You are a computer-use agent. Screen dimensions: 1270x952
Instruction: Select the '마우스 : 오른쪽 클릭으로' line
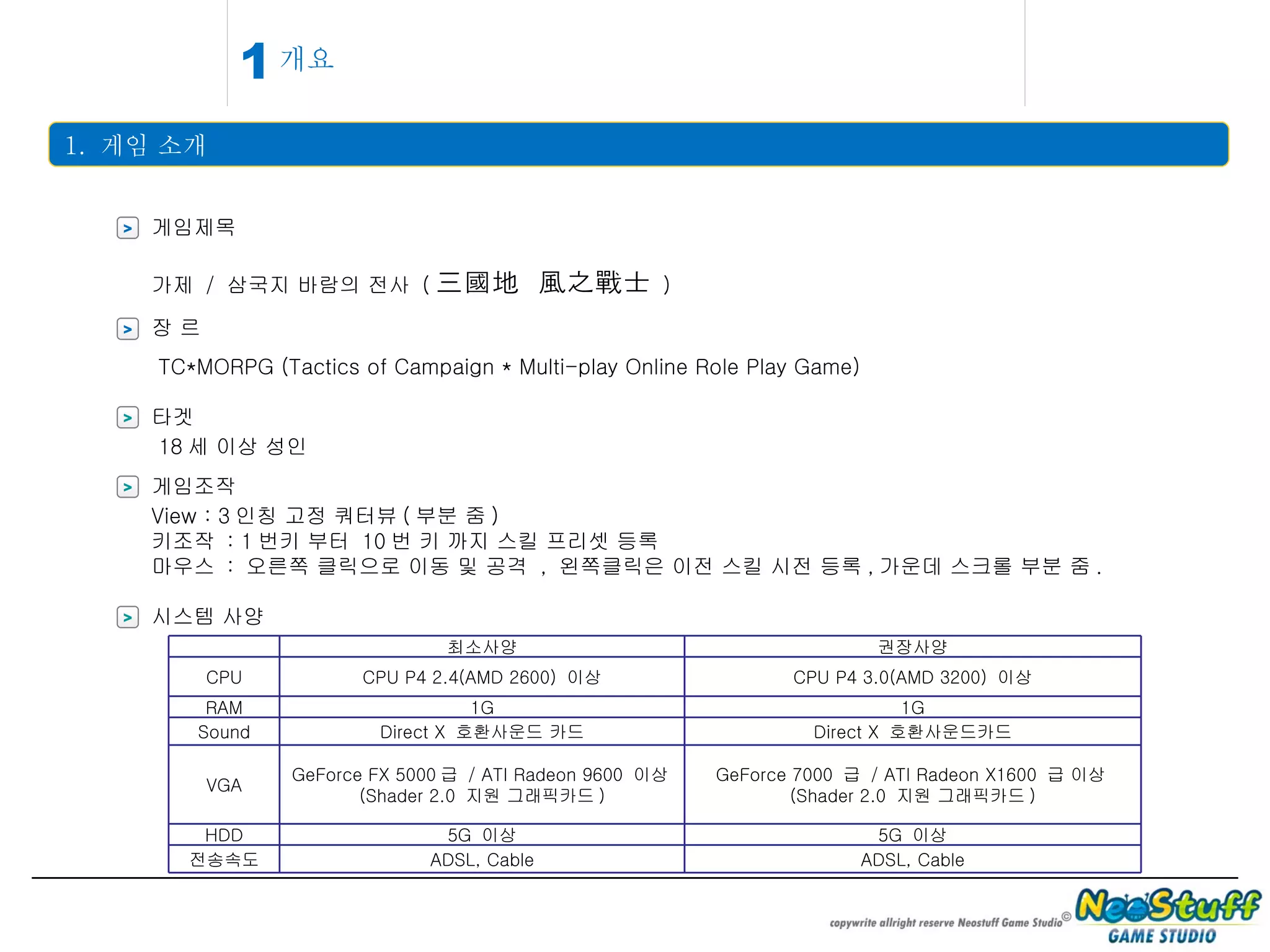(627, 566)
